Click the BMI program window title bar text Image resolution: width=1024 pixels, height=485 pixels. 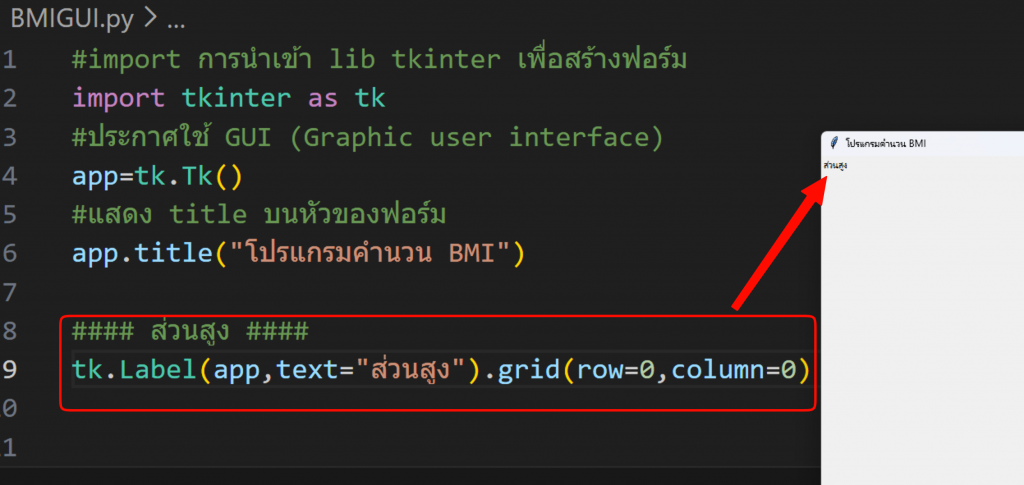(x=885, y=144)
